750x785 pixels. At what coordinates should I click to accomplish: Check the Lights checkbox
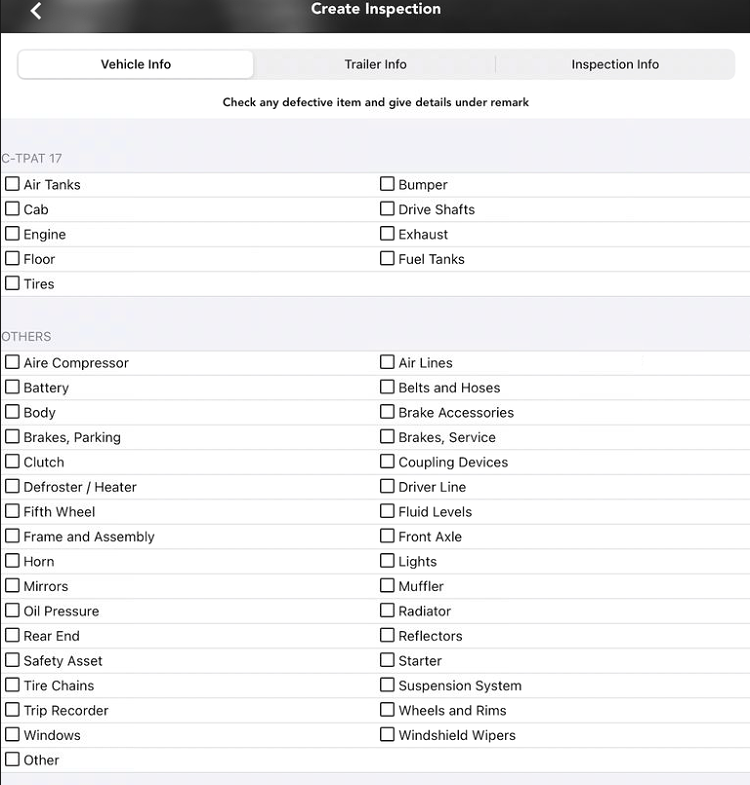click(388, 561)
